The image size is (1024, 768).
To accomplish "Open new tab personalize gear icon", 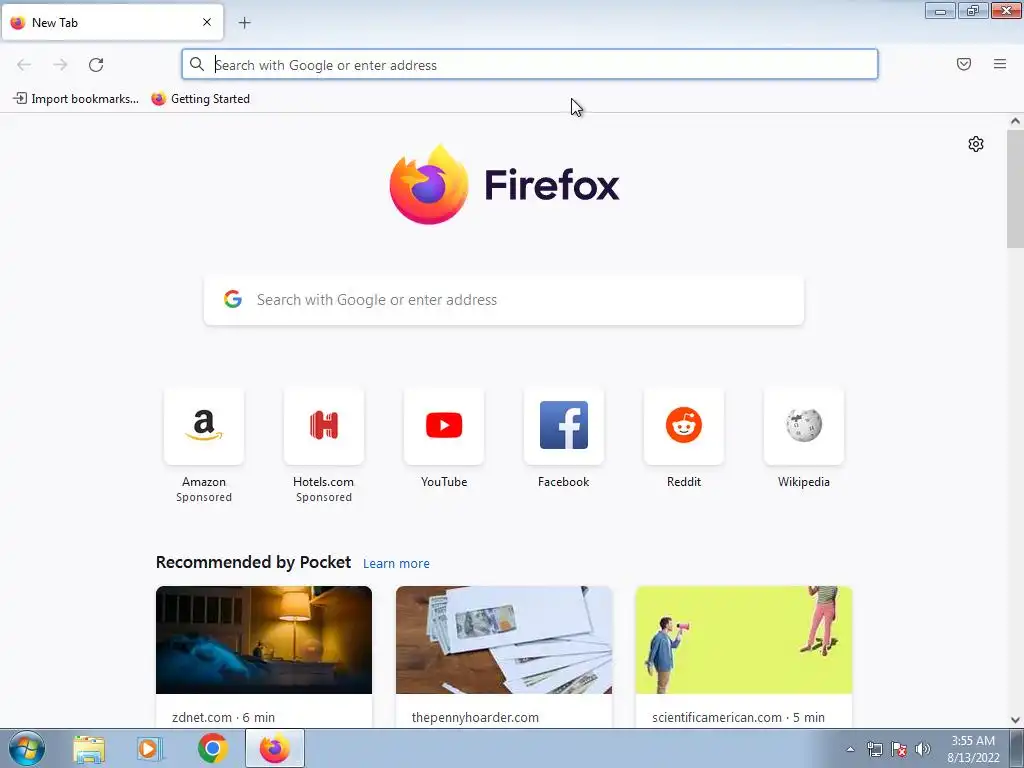I will tap(976, 144).
